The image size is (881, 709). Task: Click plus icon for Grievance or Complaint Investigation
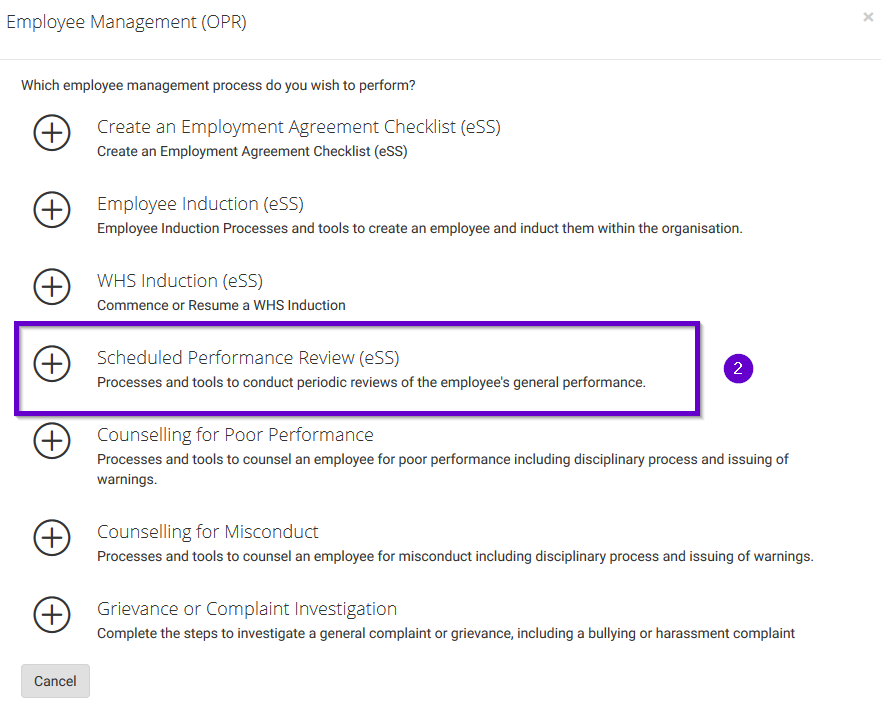52,614
